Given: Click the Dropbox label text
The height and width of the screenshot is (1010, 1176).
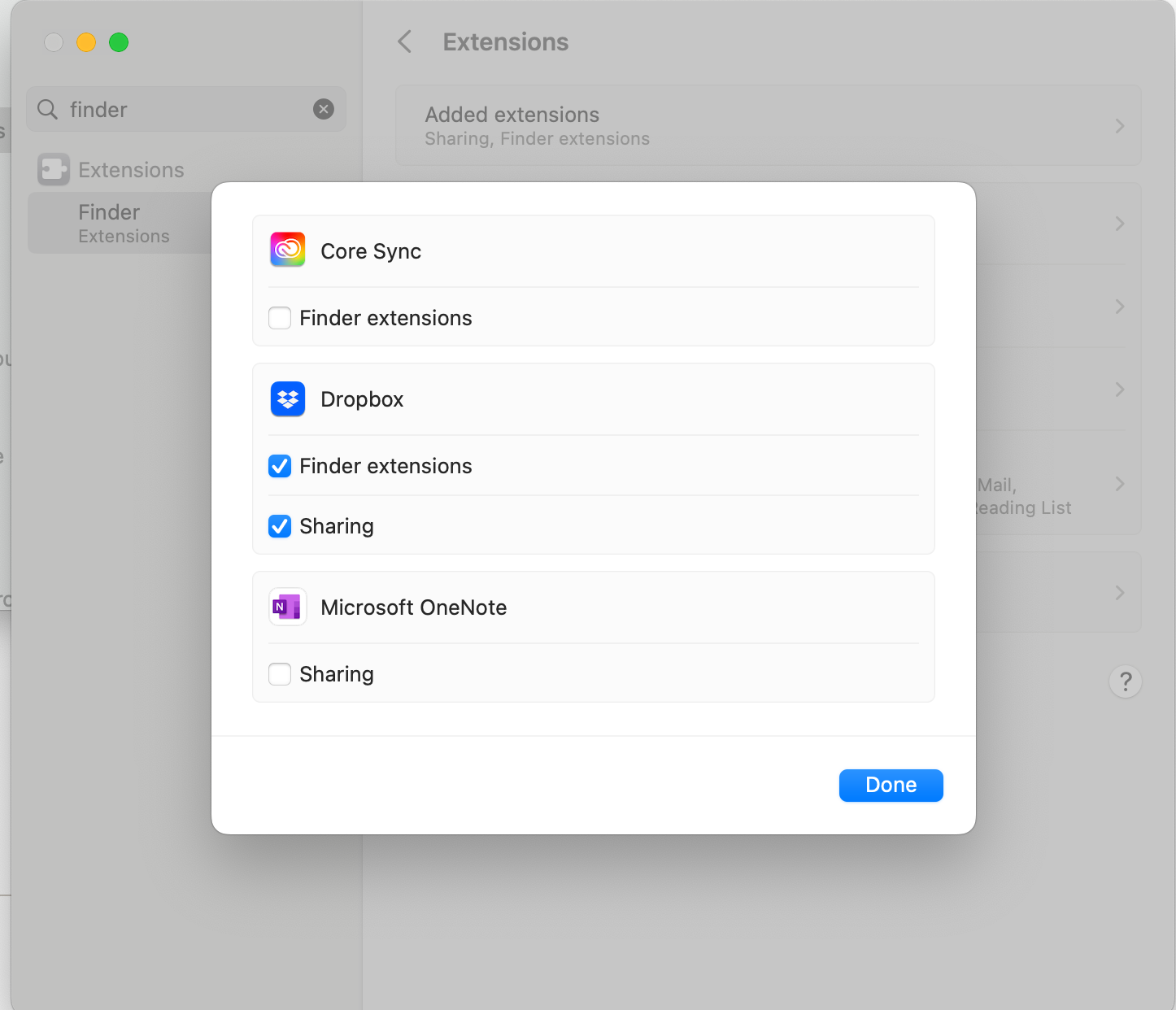Looking at the screenshot, I should pyautogui.click(x=362, y=399).
